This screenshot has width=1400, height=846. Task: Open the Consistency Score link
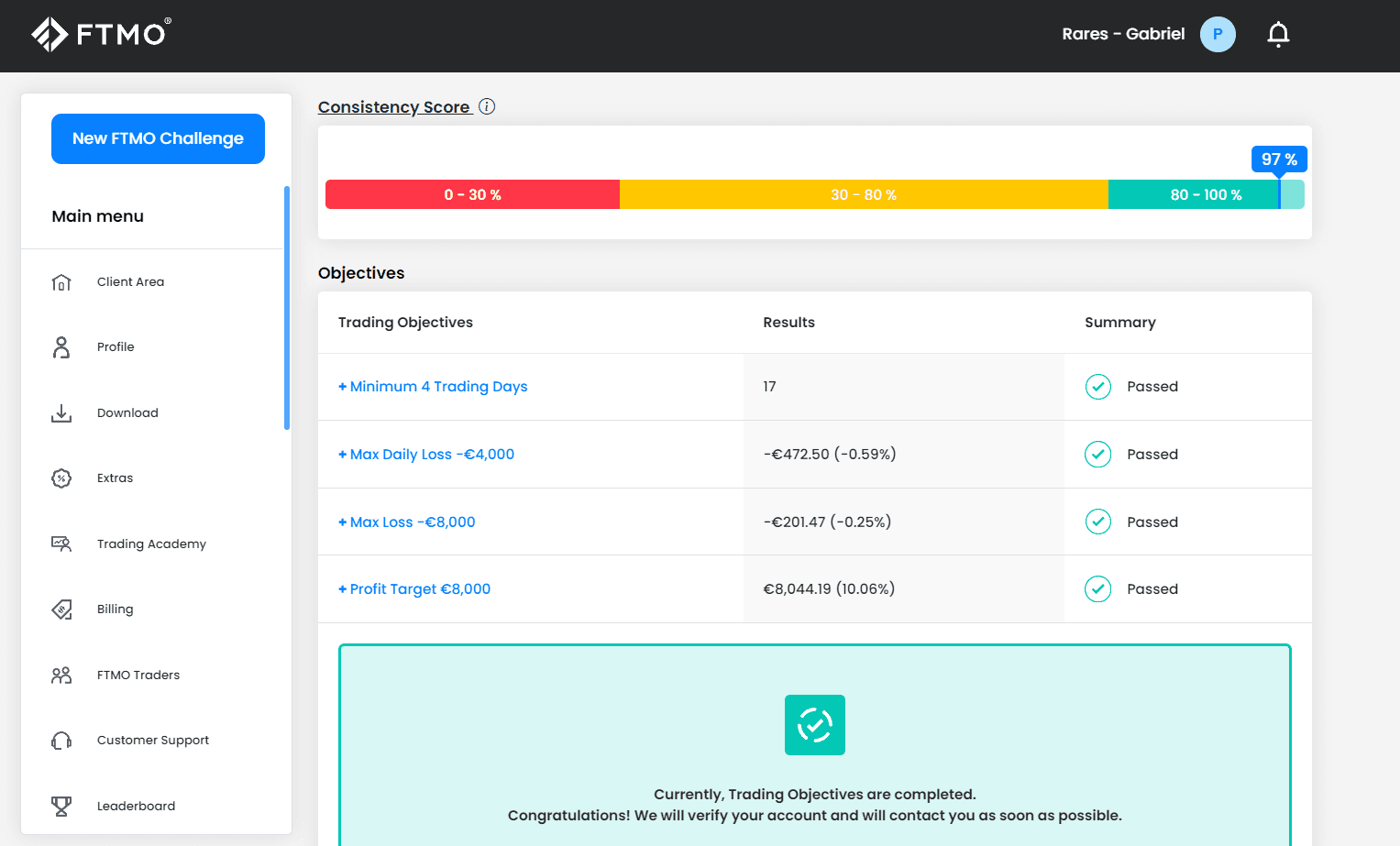[394, 107]
